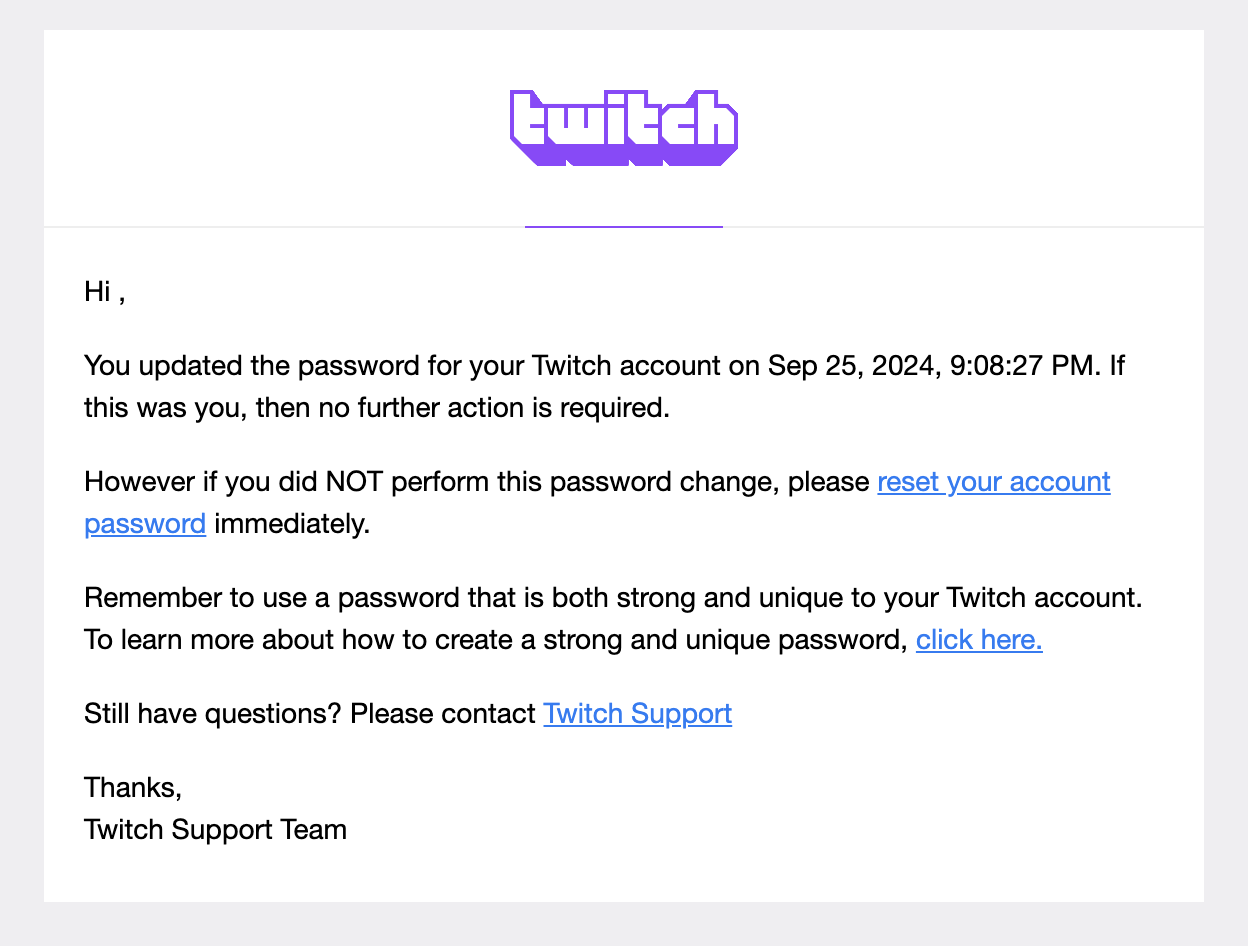
Task: Click the "Thanks," closing line
Action: pos(133,787)
